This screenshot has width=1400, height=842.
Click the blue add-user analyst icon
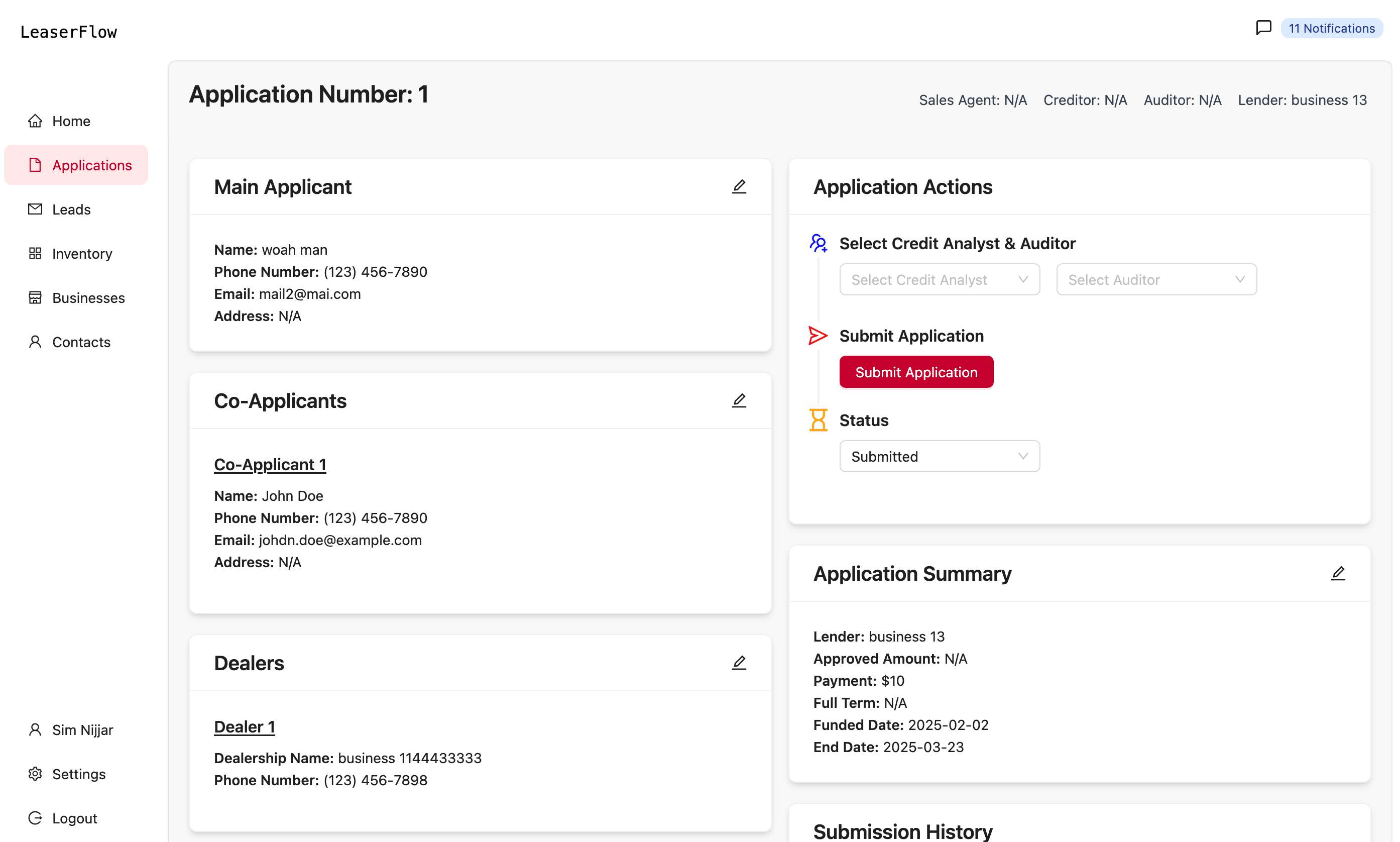[818, 243]
